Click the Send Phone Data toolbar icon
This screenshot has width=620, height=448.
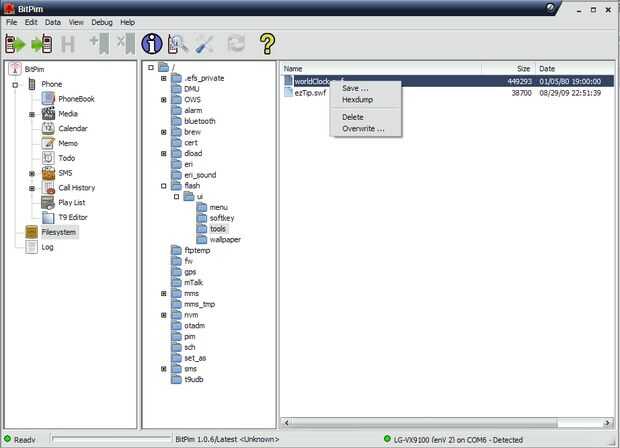click(x=42, y=43)
